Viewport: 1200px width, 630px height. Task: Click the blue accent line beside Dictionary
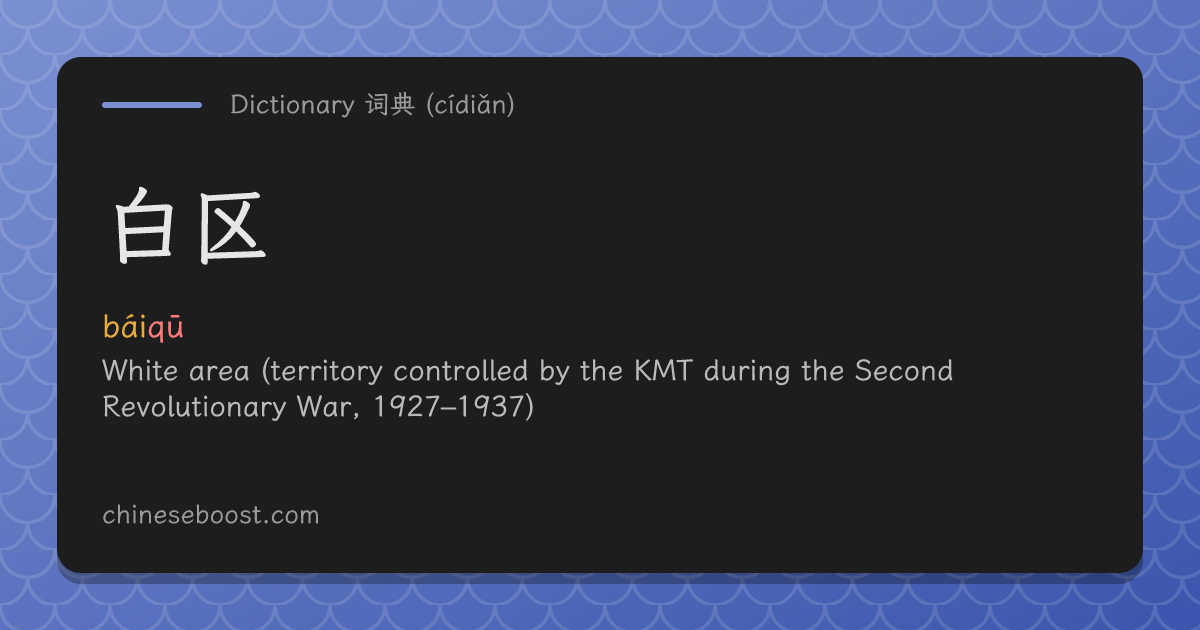pos(152,104)
